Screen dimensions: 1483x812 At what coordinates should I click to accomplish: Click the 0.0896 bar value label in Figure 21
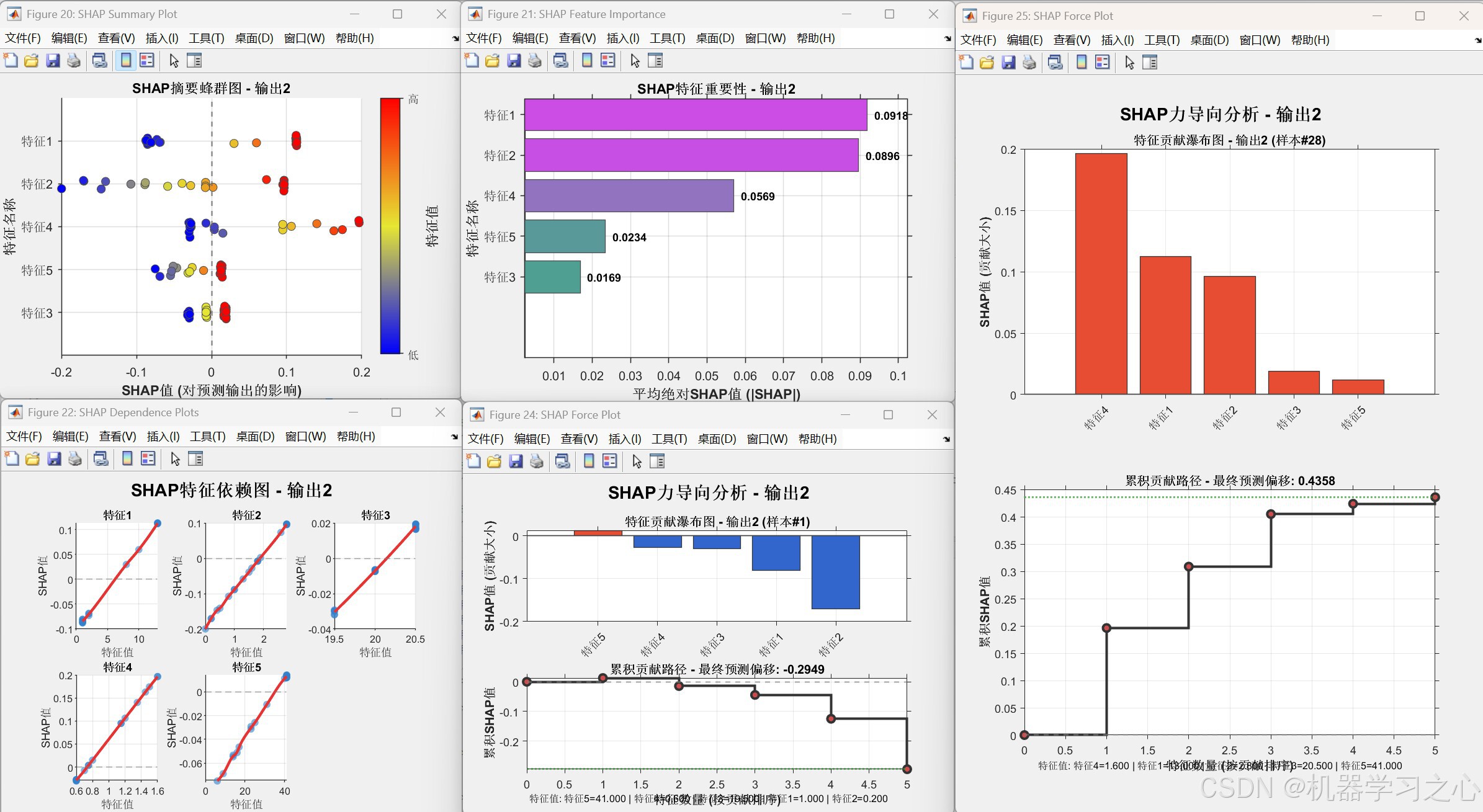[x=882, y=156]
